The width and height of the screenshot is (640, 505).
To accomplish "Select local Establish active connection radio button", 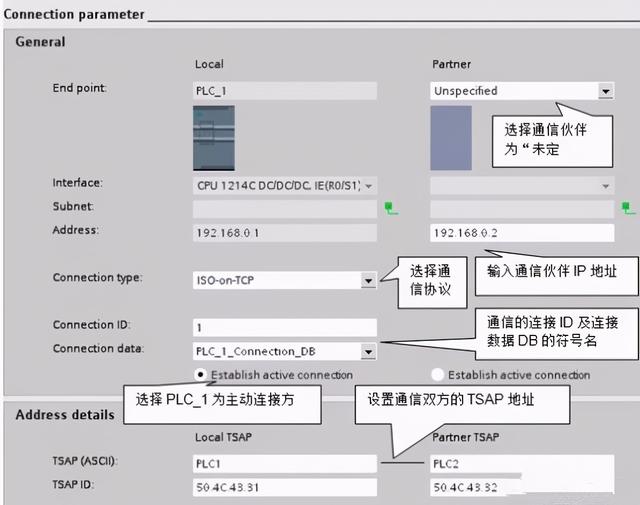I will (x=201, y=375).
